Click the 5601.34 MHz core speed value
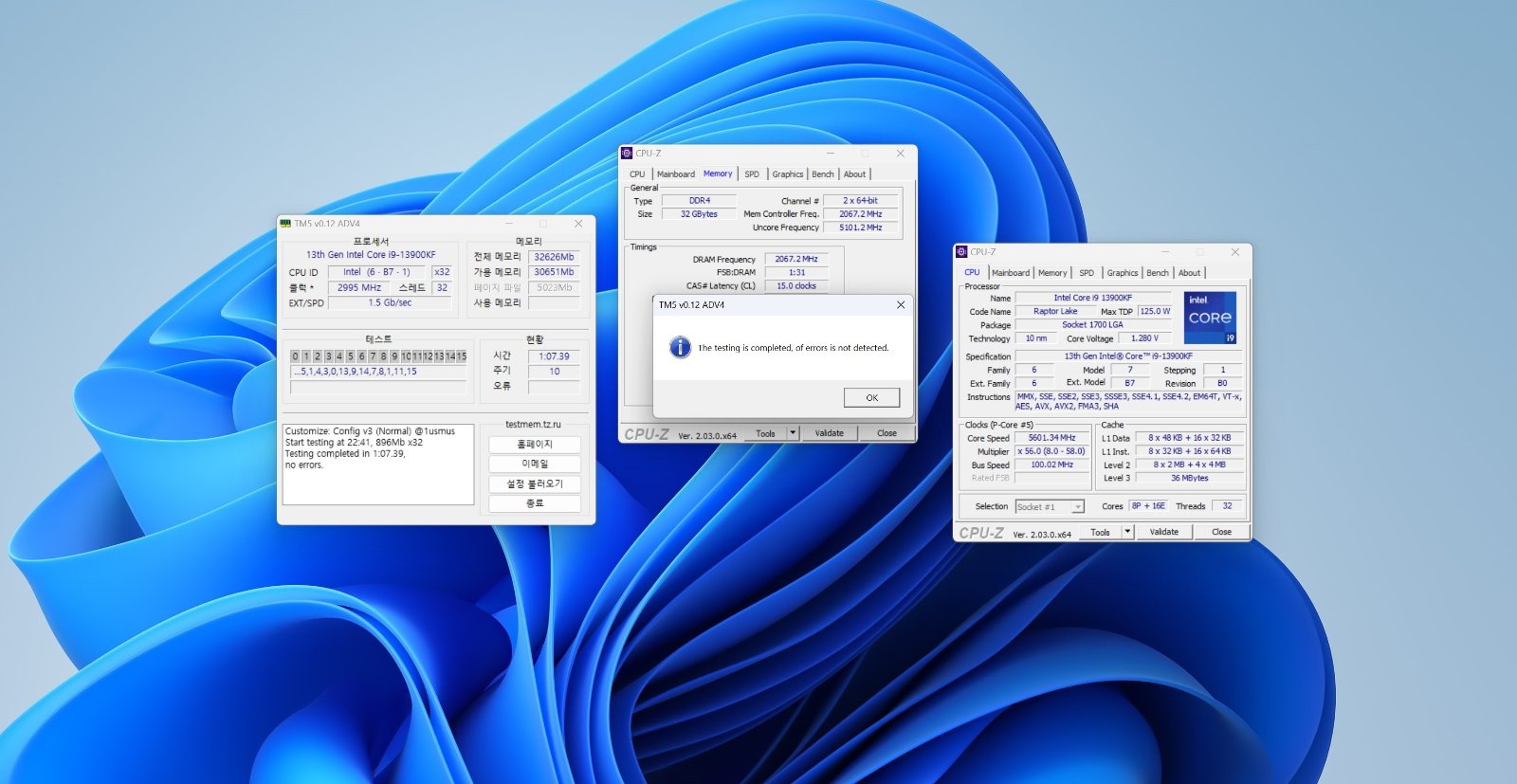 [x=1052, y=438]
